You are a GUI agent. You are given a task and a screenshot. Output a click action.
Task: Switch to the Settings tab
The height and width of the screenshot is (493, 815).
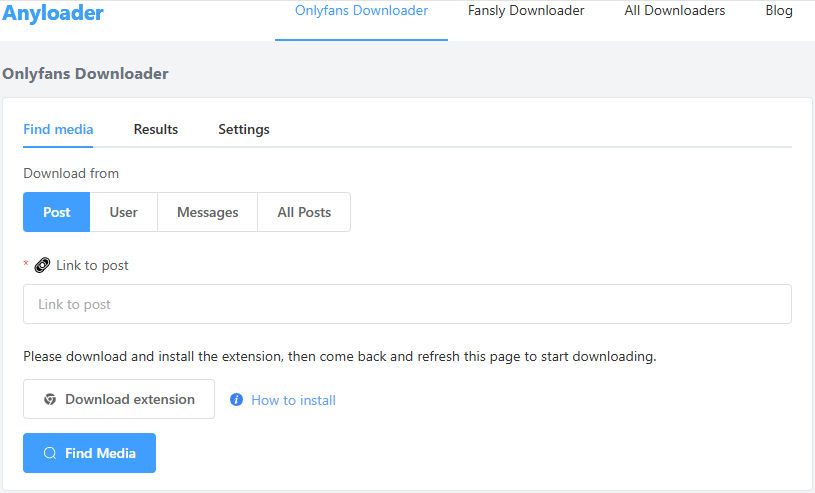[244, 129]
